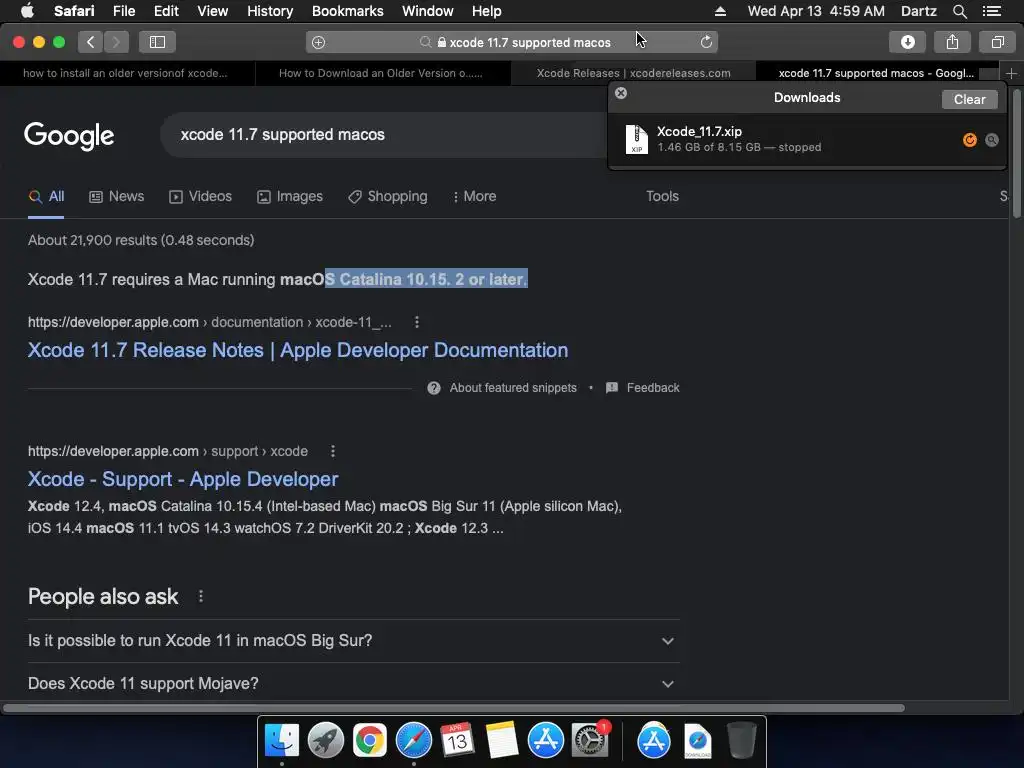Select the Videos results tab

200,197
